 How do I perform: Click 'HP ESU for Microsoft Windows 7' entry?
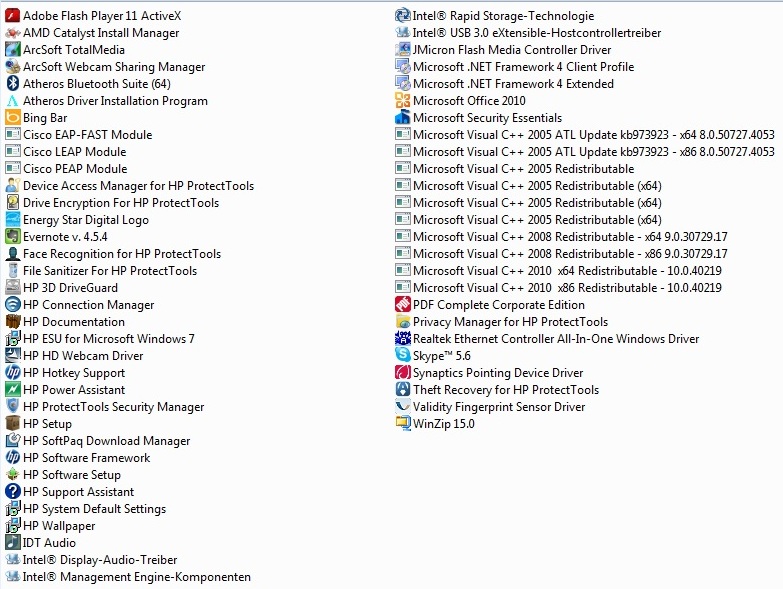(100, 338)
